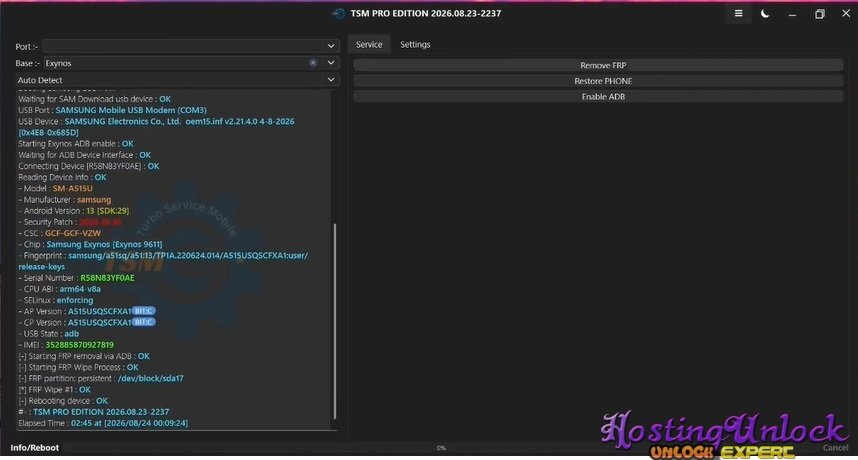Click the model SM-A515U text
This screenshot has height=460, width=858.
click(73, 188)
